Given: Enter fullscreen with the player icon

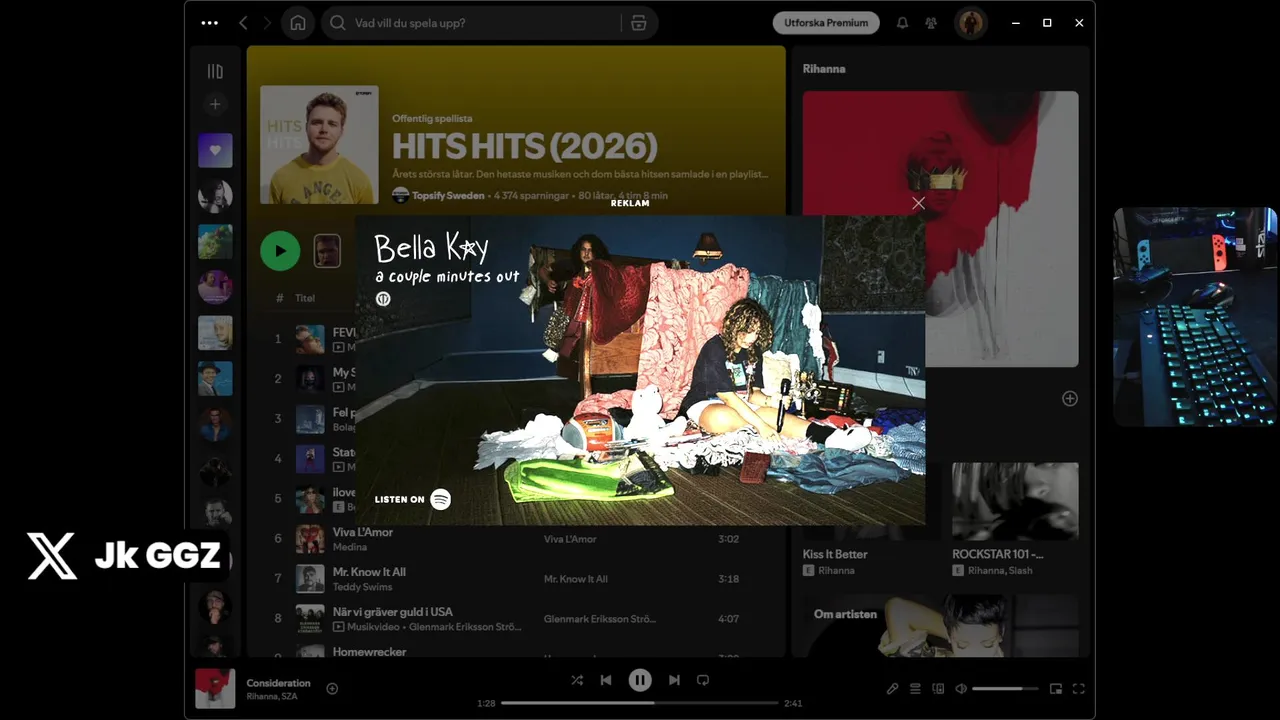Looking at the screenshot, I should click(x=1079, y=688).
